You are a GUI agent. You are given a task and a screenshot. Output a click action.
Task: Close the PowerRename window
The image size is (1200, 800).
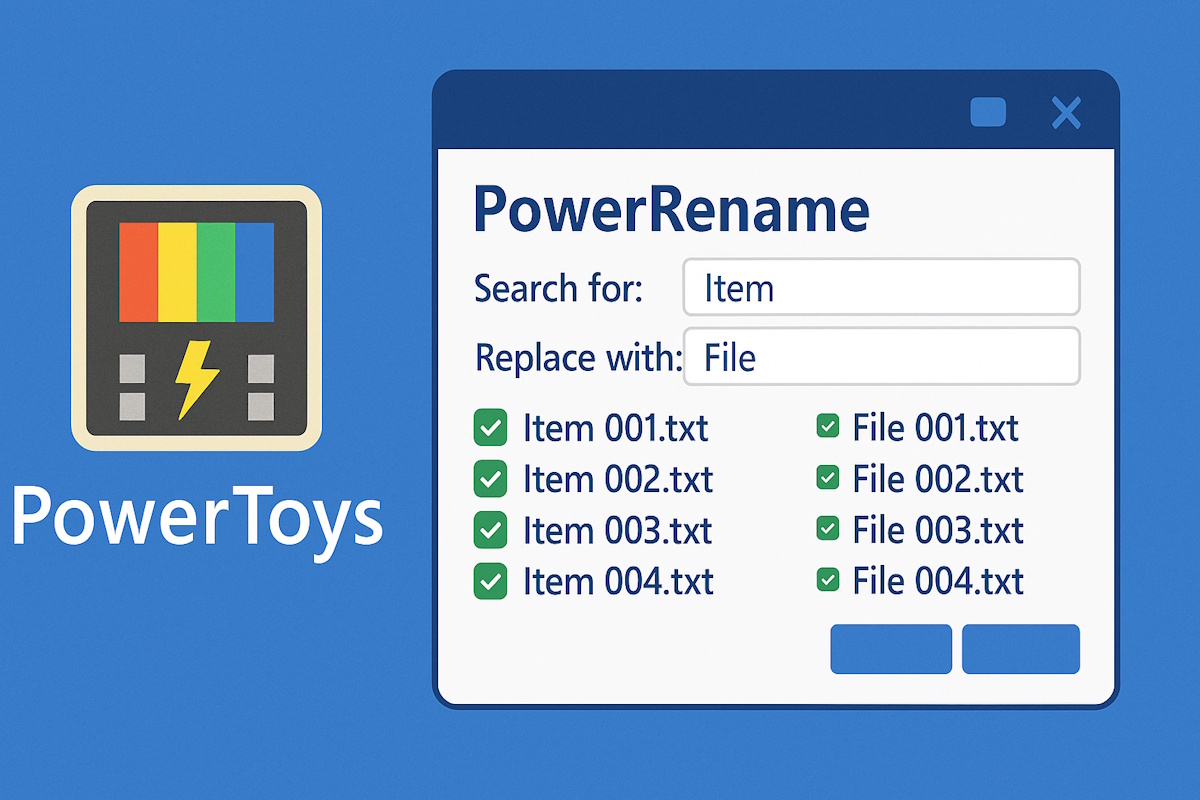coord(1066,112)
